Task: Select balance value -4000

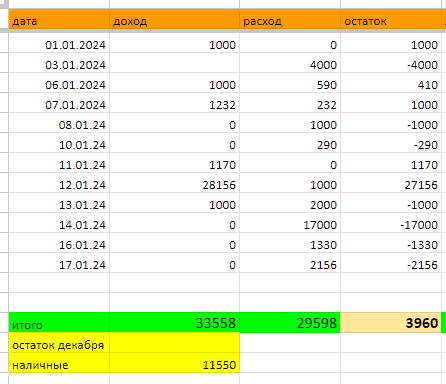Action: [391, 63]
